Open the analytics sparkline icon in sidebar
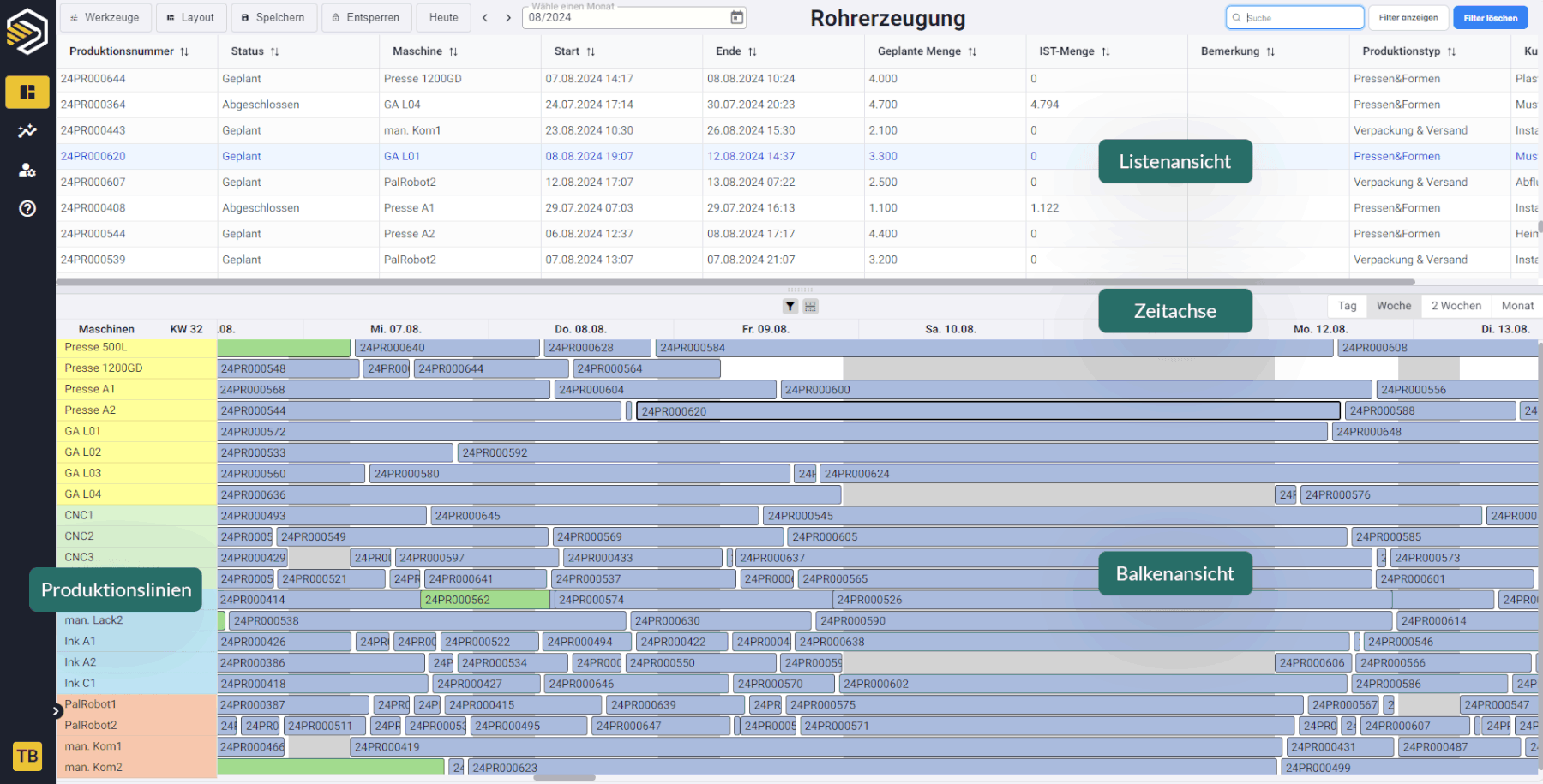This screenshot has height=784, width=1543. pos(27,130)
